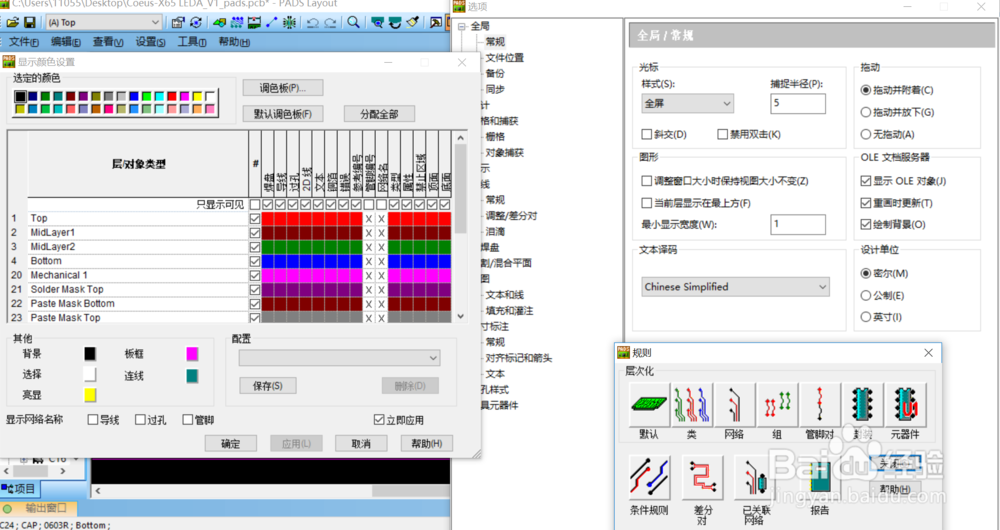Toggle Top layer visibility checkbox
1000x530 pixels.
click(x=254, y=218)
